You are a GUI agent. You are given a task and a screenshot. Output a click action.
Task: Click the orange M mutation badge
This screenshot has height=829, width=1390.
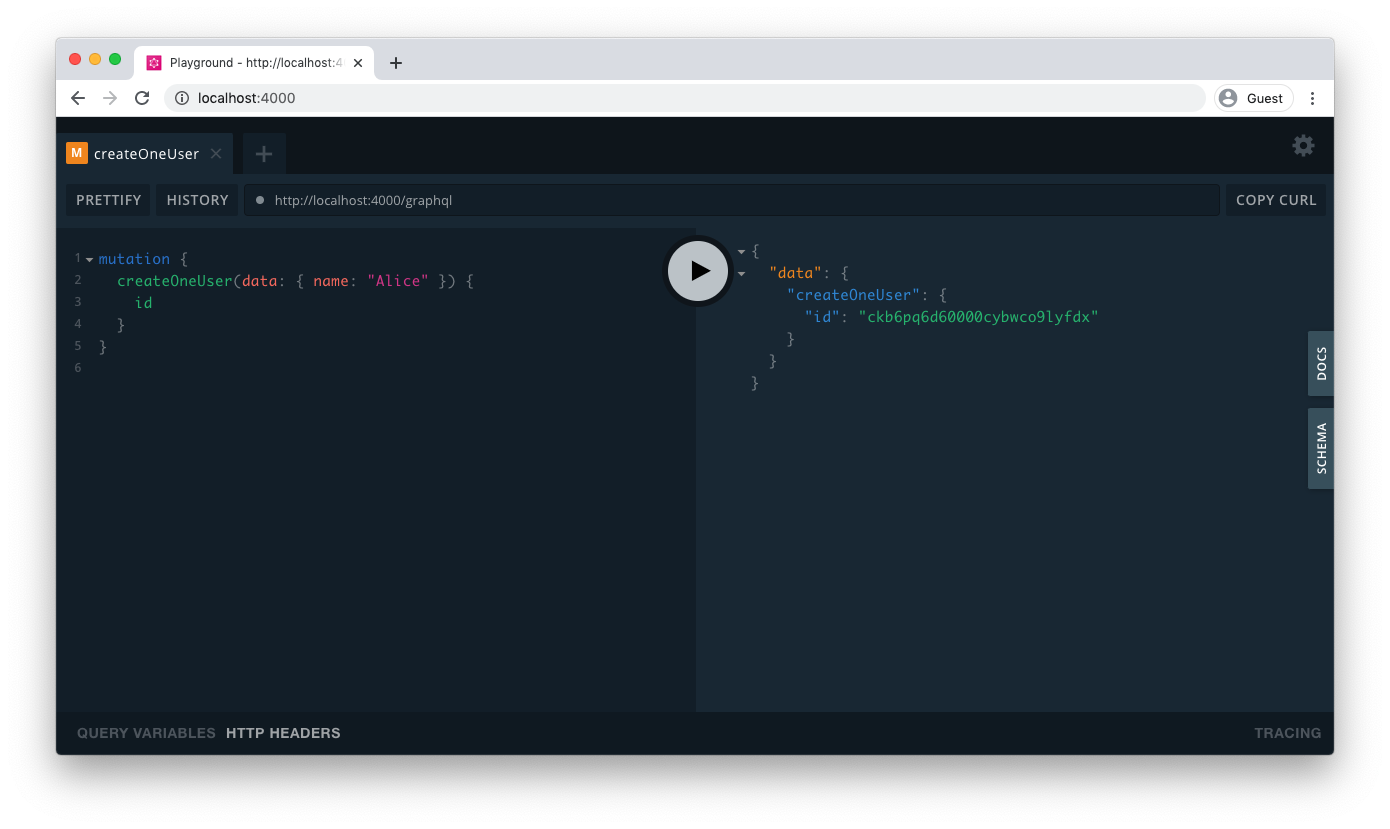(77, 153)
